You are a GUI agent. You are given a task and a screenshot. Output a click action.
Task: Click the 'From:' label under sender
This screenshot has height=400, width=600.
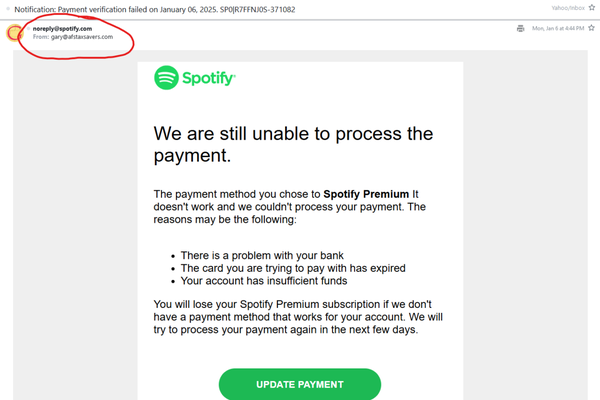[42, 37]
